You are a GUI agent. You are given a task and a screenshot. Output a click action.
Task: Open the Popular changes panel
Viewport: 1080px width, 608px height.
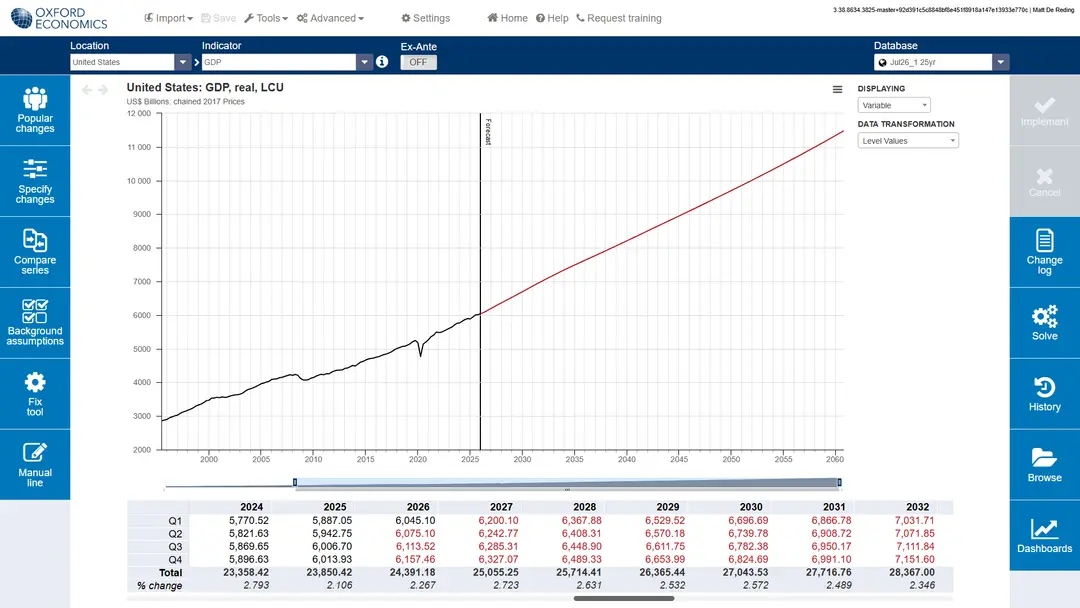click(34, 110)
